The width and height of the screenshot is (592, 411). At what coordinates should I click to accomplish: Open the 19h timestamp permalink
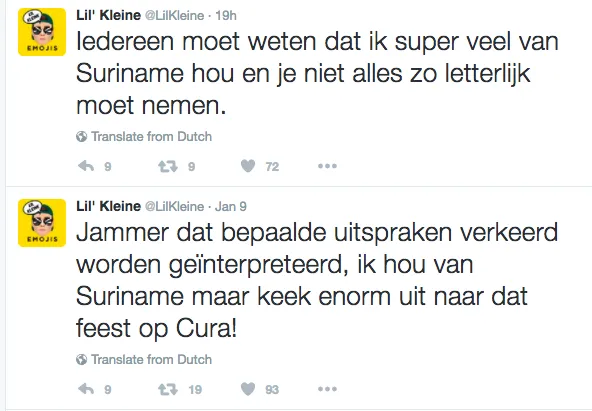[226, 15]
